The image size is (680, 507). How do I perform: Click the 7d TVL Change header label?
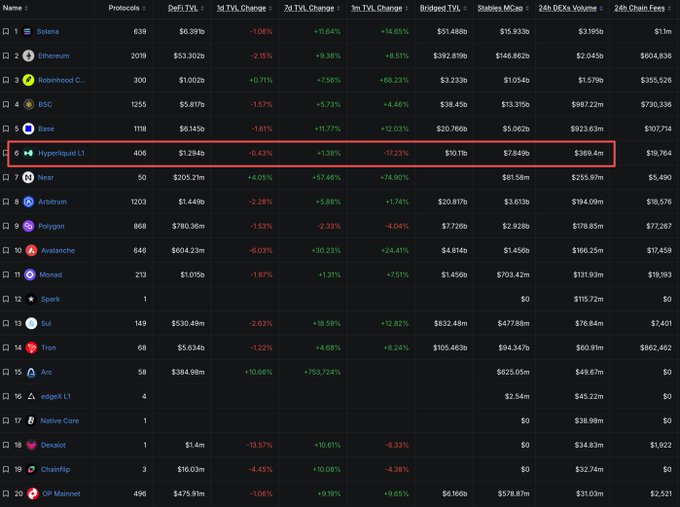(x=309, y=8)
